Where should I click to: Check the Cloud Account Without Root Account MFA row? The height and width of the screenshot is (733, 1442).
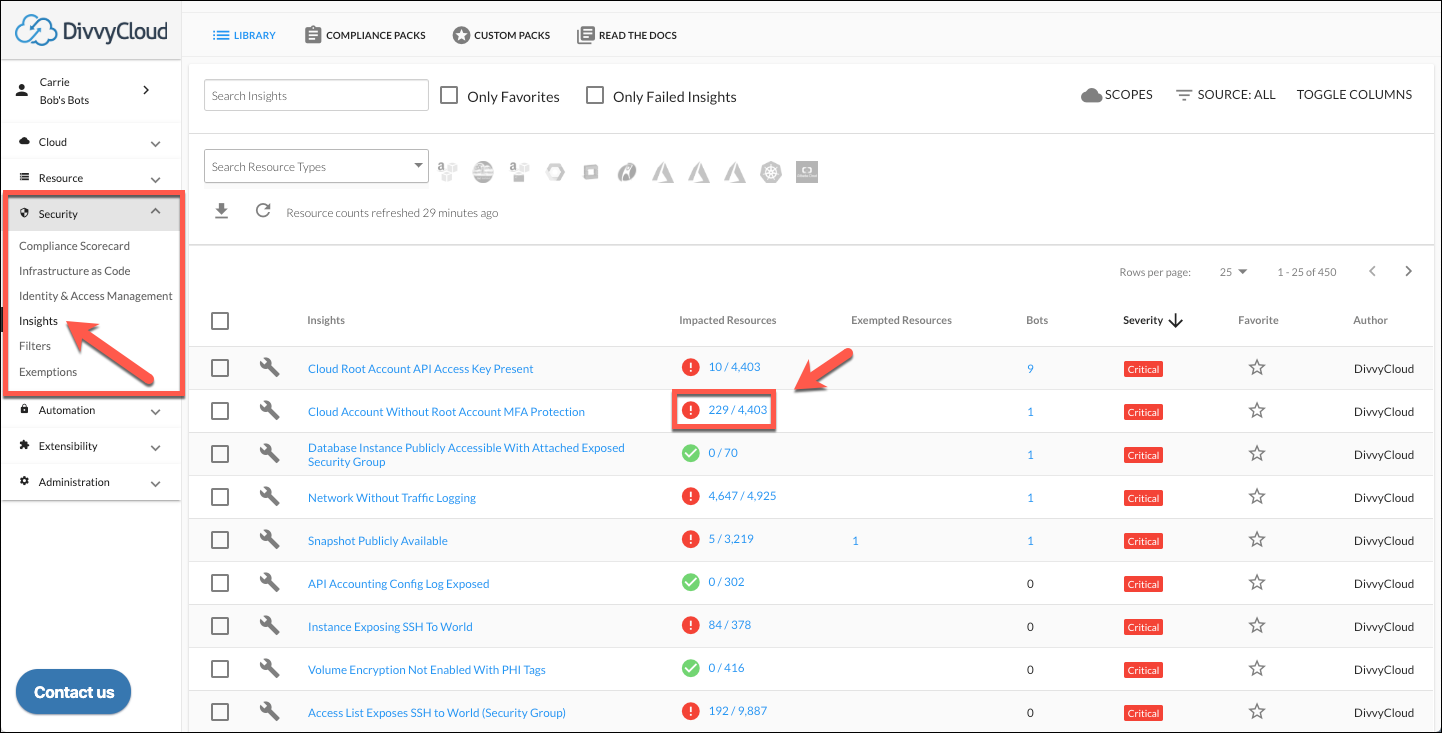tap(220, 411)
